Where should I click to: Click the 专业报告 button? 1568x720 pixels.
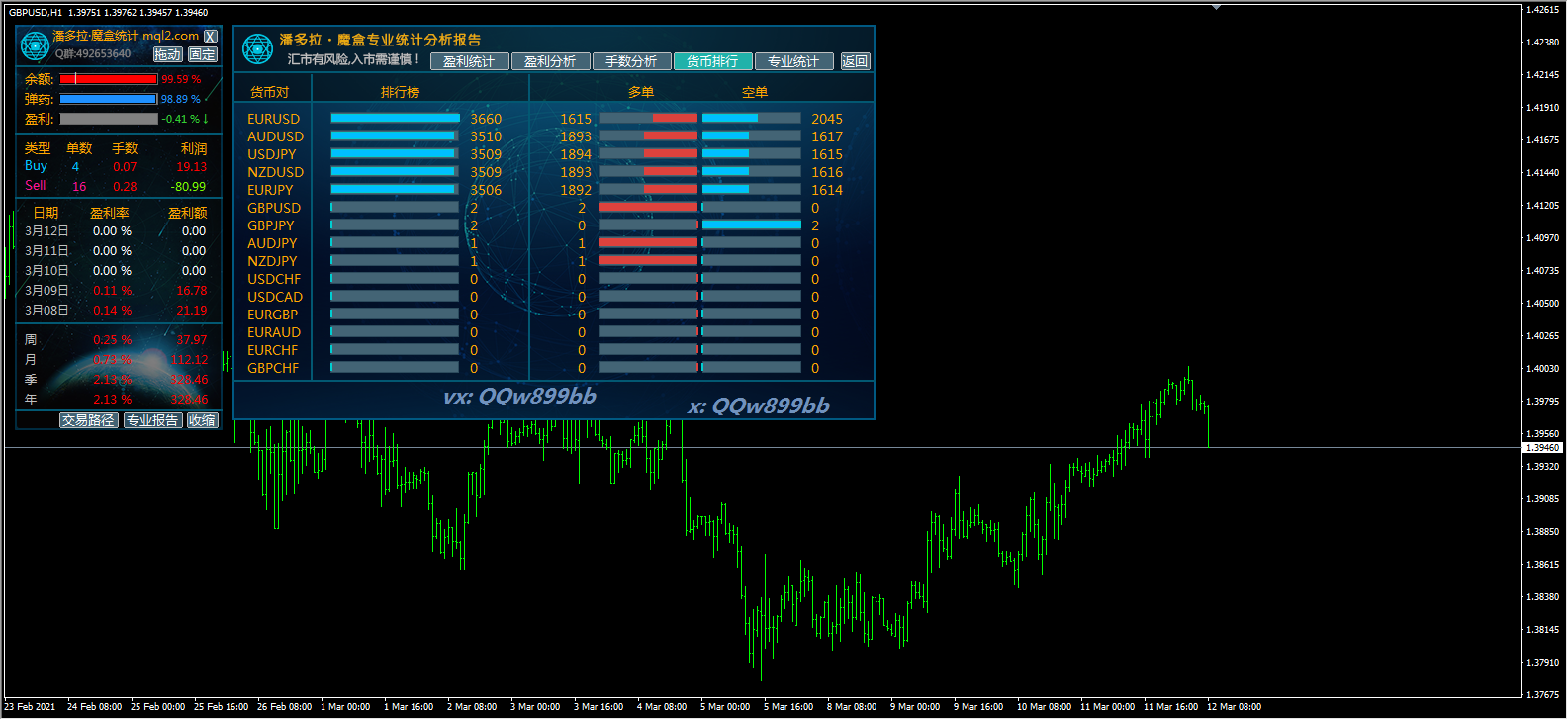coord(152,420)
